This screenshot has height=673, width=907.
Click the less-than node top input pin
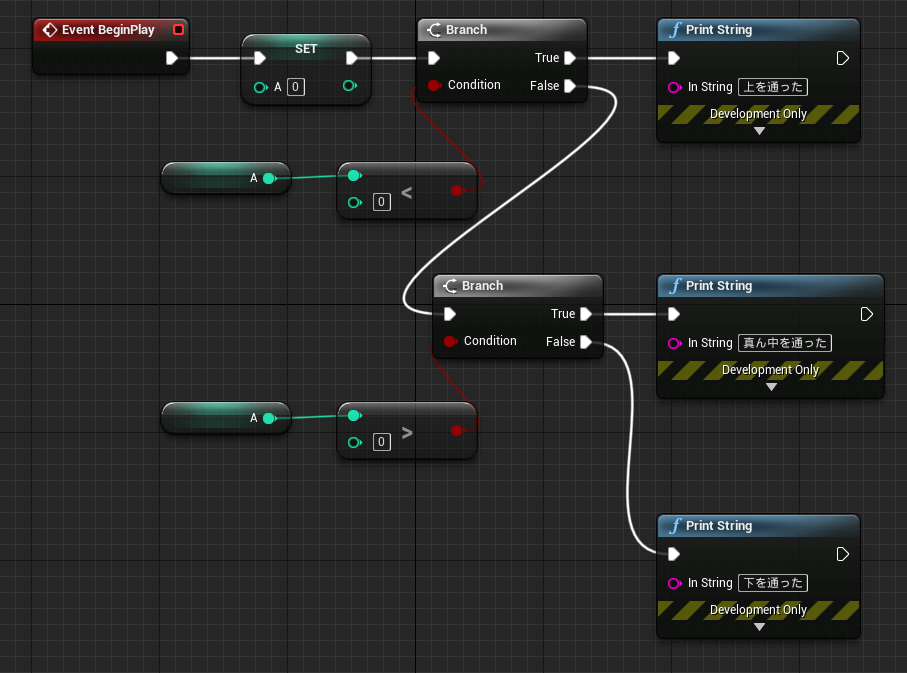[355, 175]
